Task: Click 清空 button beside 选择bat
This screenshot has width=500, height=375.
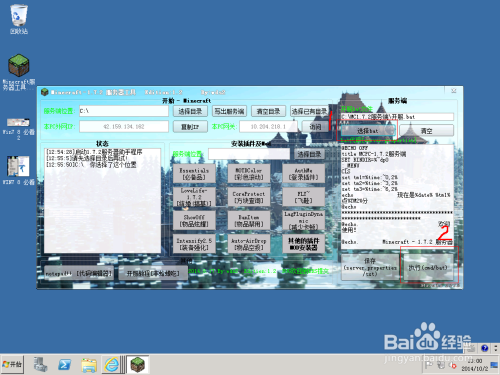Action: pyautogui.click(x=426, y=131)
